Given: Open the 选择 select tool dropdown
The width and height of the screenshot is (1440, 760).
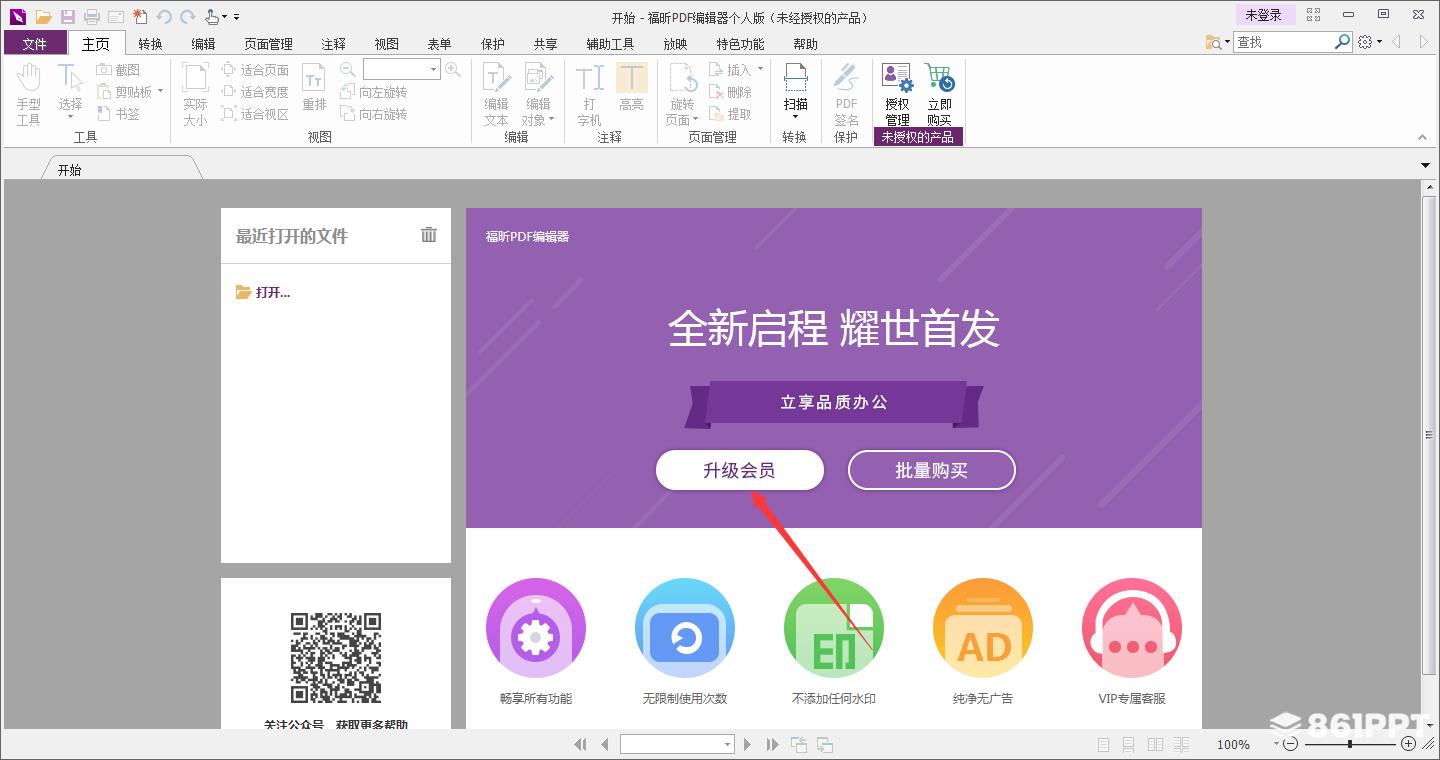Looking at the screenshot, I should point(70,117).
